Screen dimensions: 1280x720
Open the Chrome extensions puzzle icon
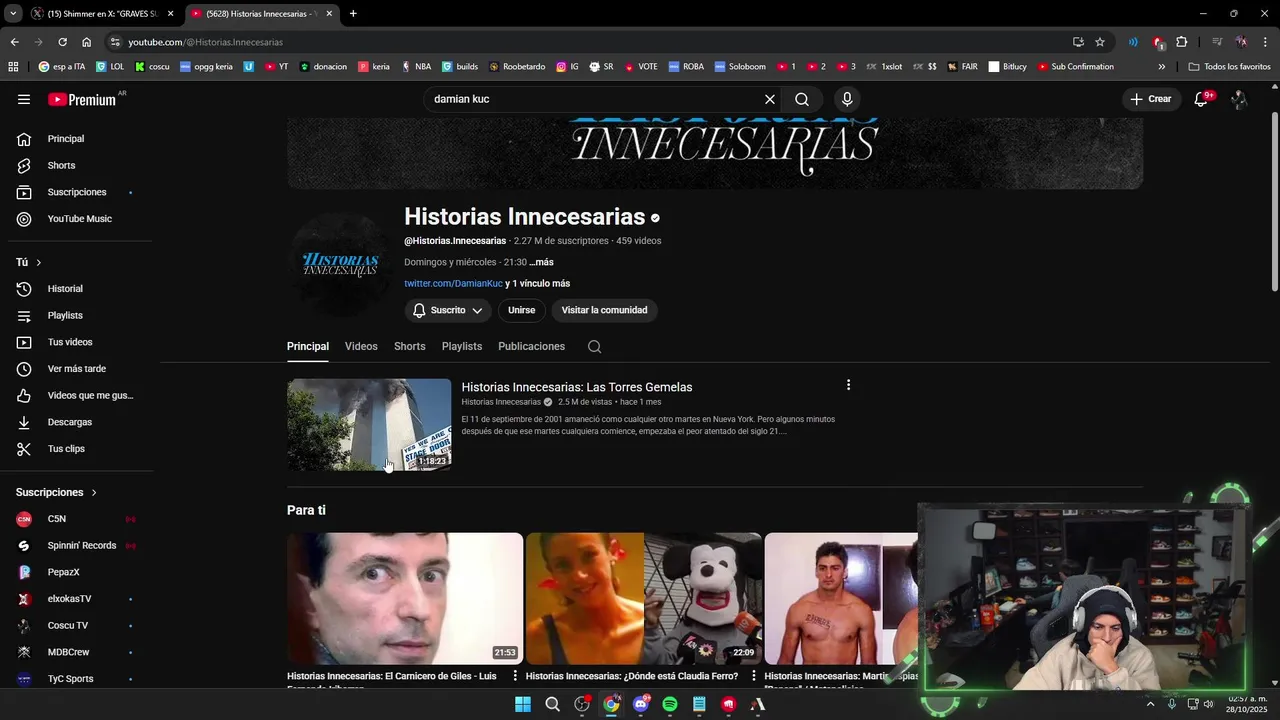tap(1182, 42)
